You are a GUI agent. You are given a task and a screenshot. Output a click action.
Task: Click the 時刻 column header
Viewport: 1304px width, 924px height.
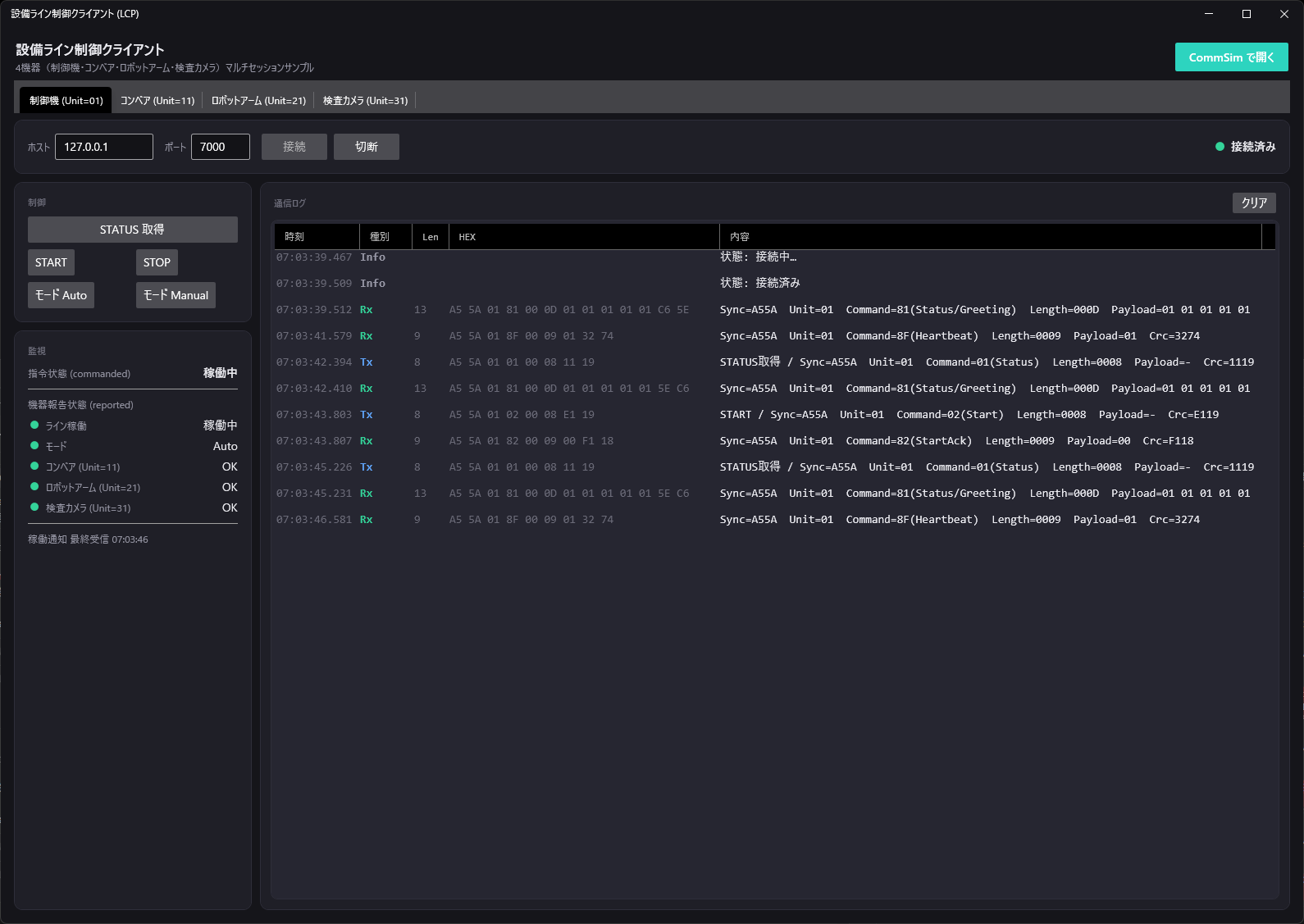pyautogui.click(x=317, y=237)
